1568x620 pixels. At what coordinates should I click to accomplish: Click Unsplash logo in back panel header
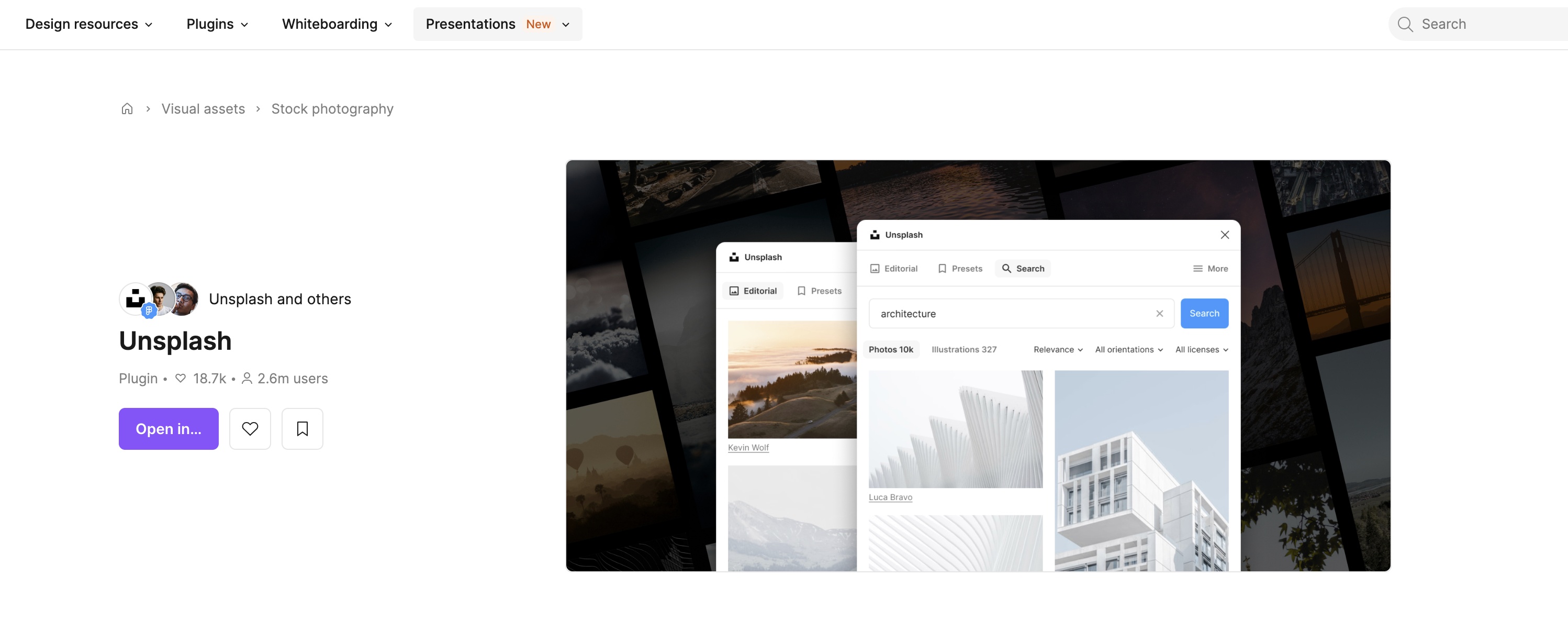pyautogui.click(x=734, y=258)
